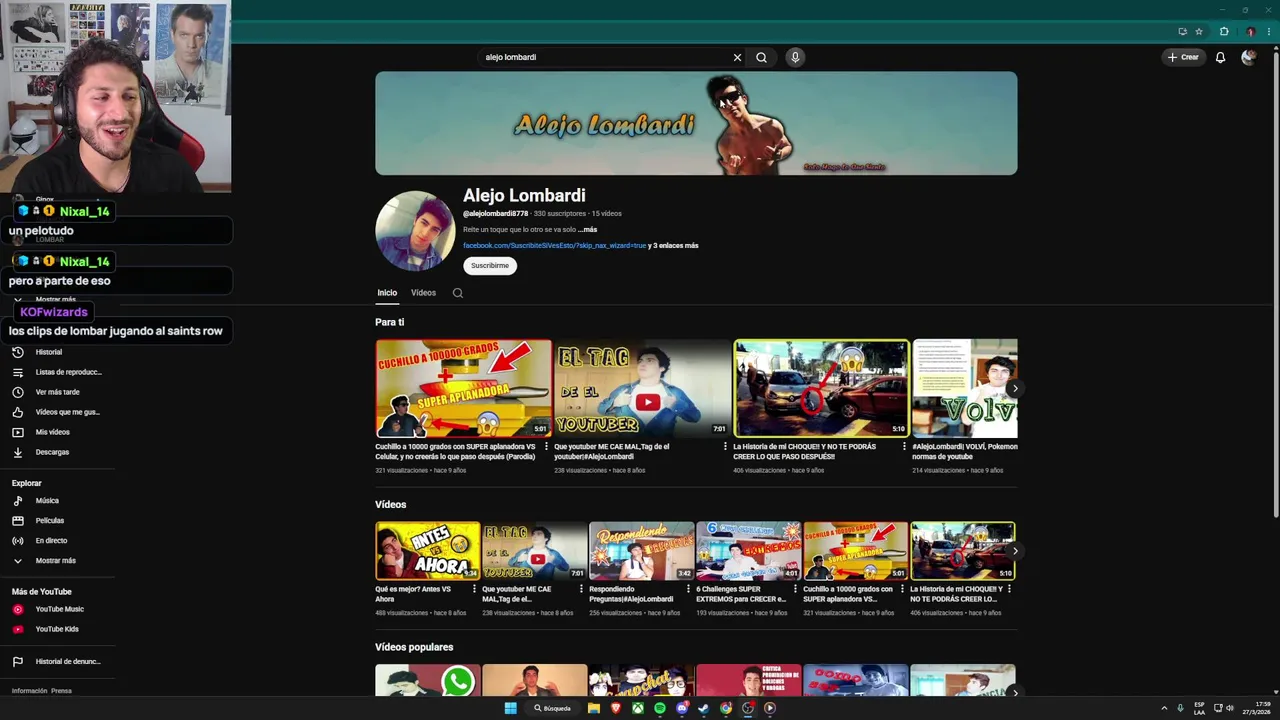Open 'y 3 enlaces más' links
Viewport: 1280px width, 720px height.
click(x=673, y=245)
